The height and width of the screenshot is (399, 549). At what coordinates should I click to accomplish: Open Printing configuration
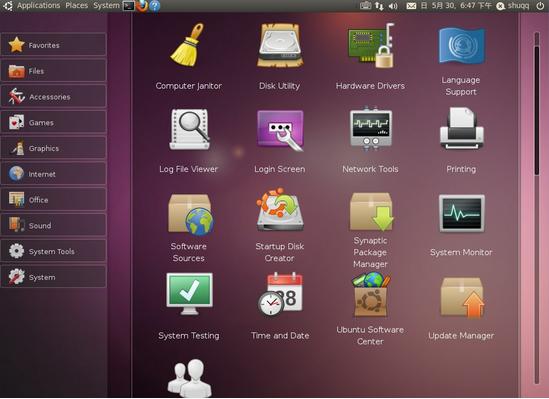click(x=461, y=141)
